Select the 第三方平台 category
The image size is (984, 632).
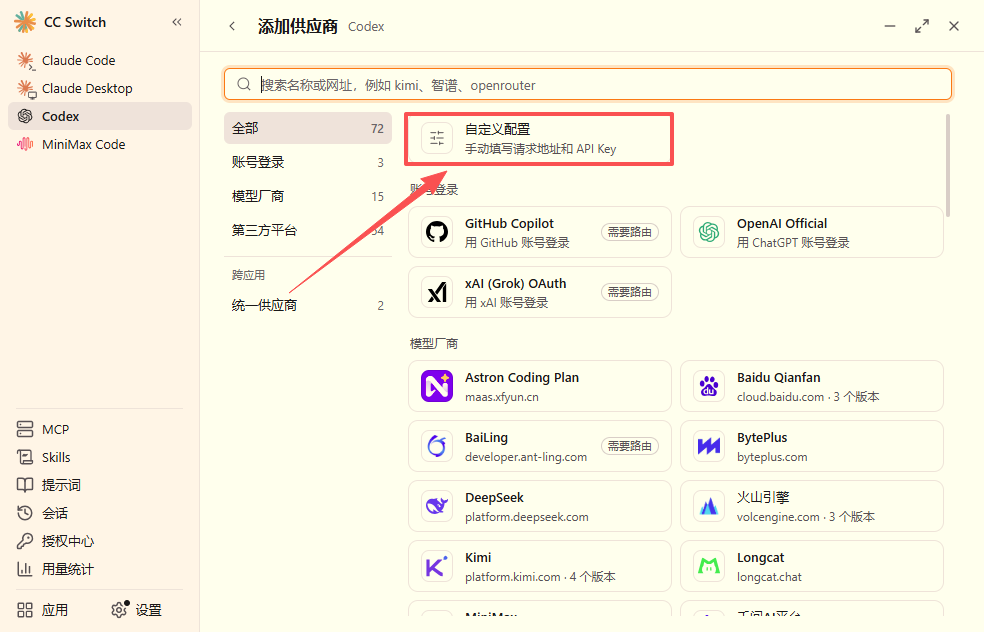pyautogui.click(x=308, y=230)
